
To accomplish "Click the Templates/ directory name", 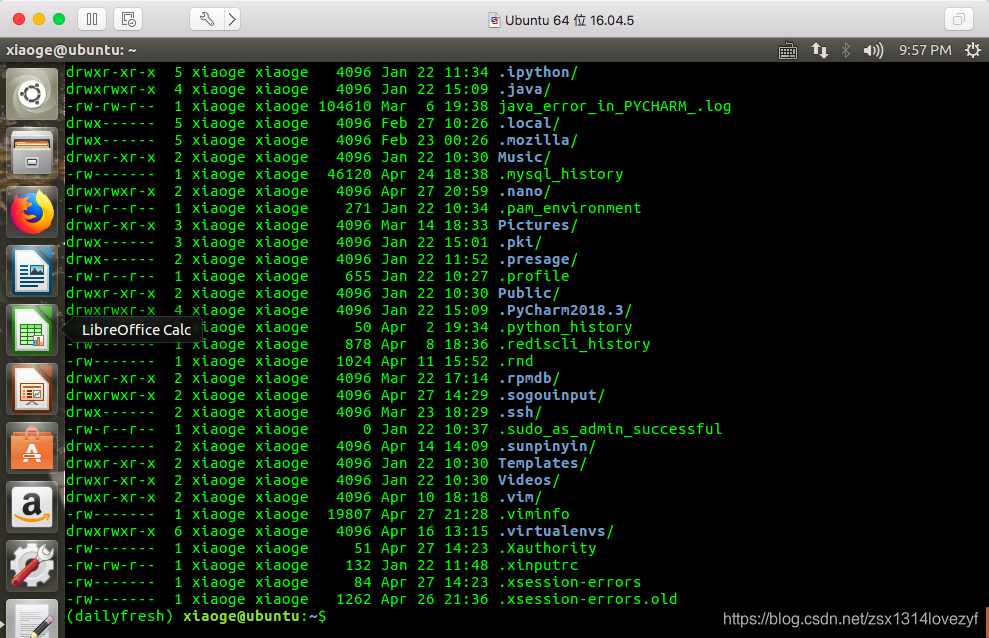I will coord(542,464).
